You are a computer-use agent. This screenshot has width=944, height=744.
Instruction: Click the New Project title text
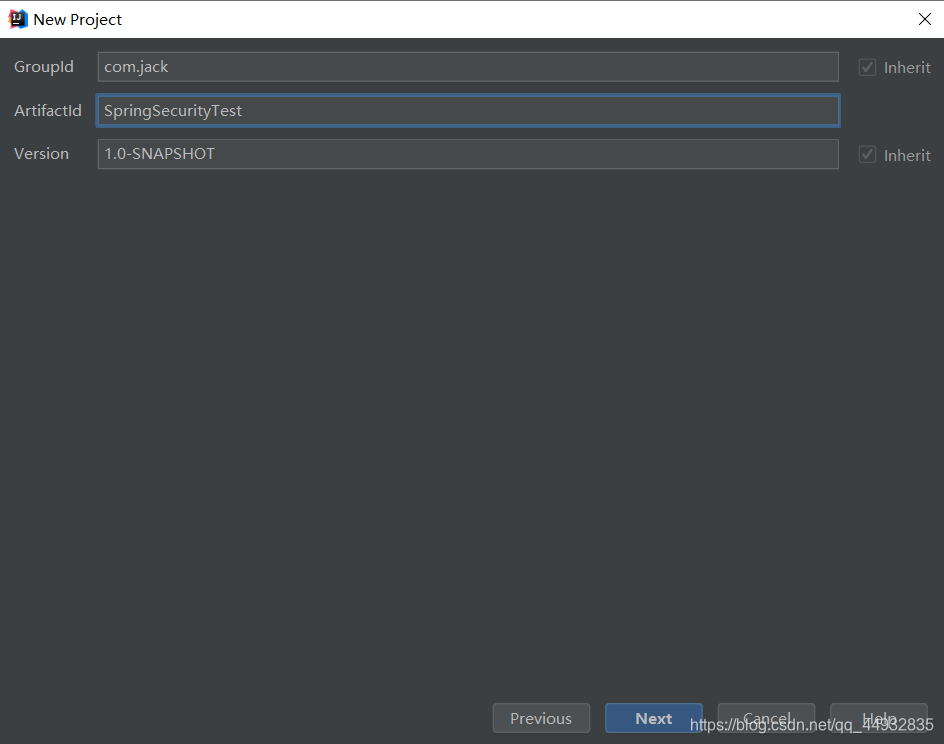pos(78,20)
